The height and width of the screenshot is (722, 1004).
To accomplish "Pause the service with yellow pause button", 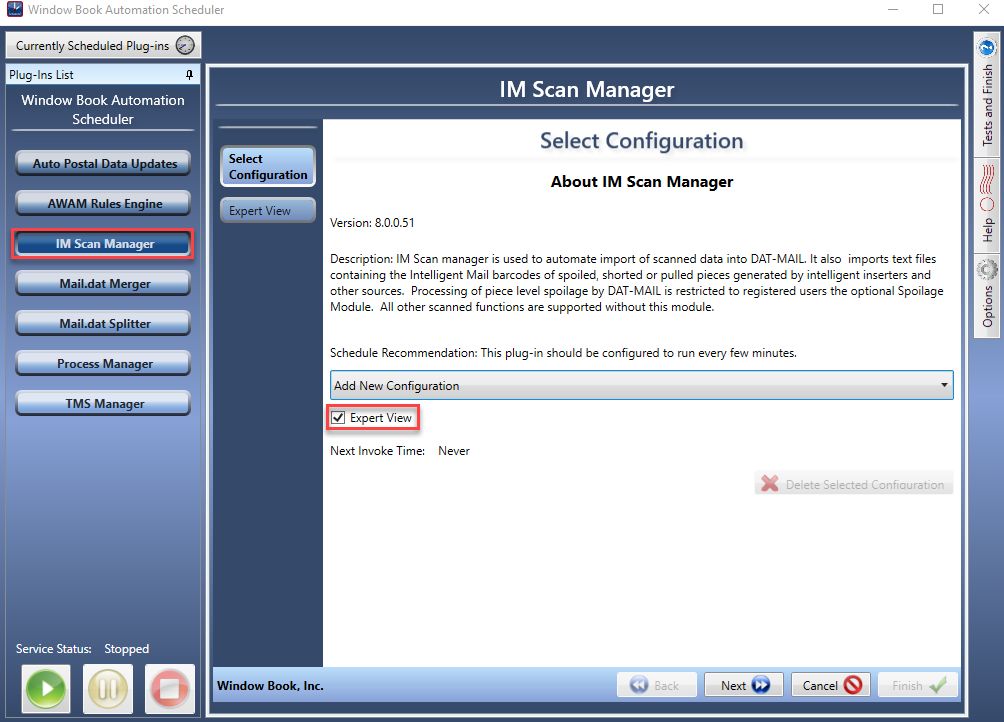I will point(108,689).
